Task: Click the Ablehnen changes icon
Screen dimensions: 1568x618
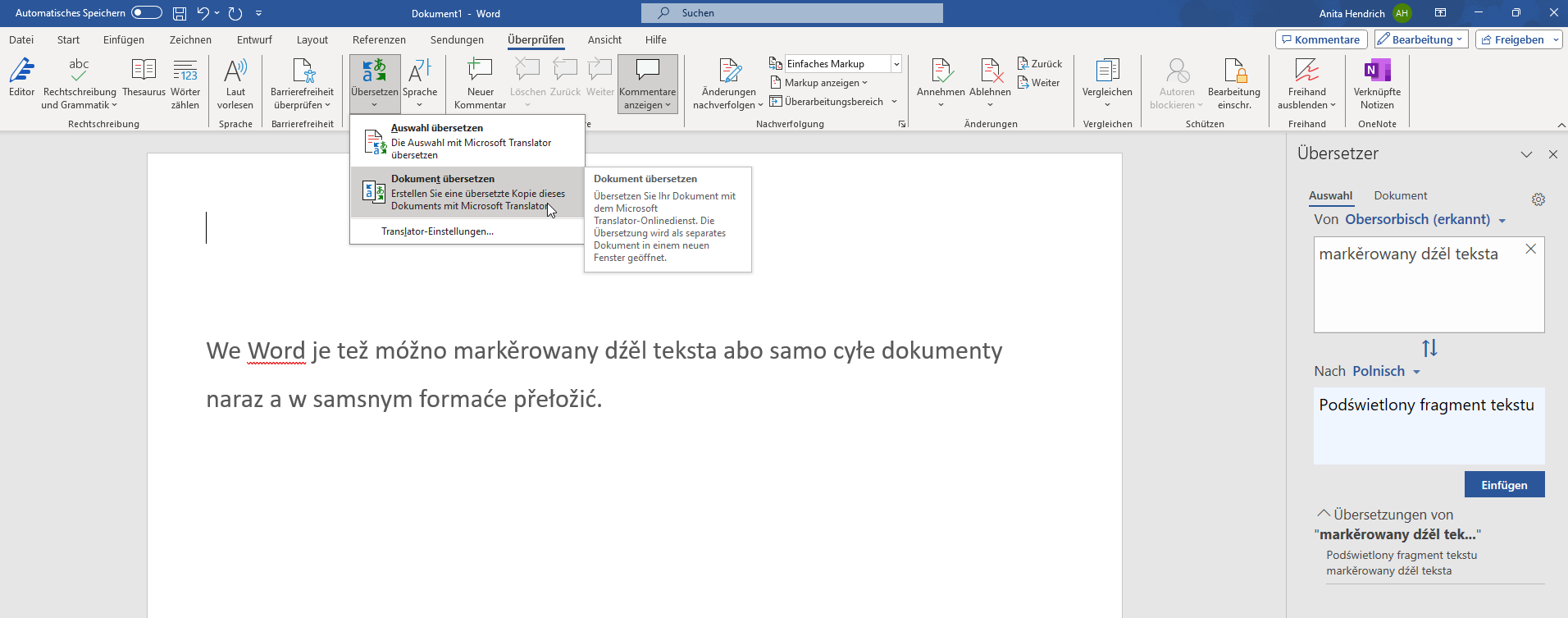Action: (x=991, y=71)
